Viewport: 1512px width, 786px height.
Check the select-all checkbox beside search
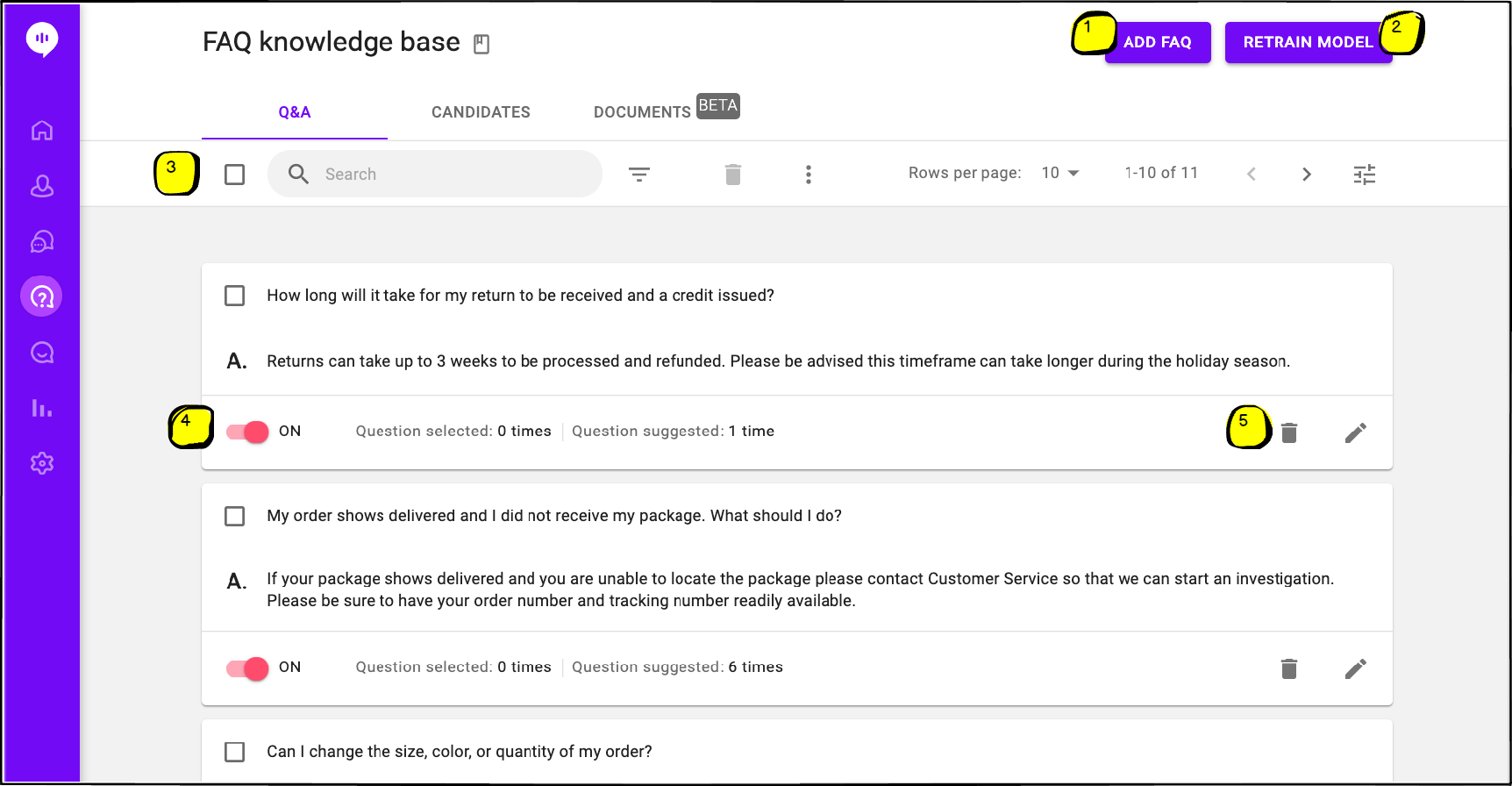coord(235,175)
